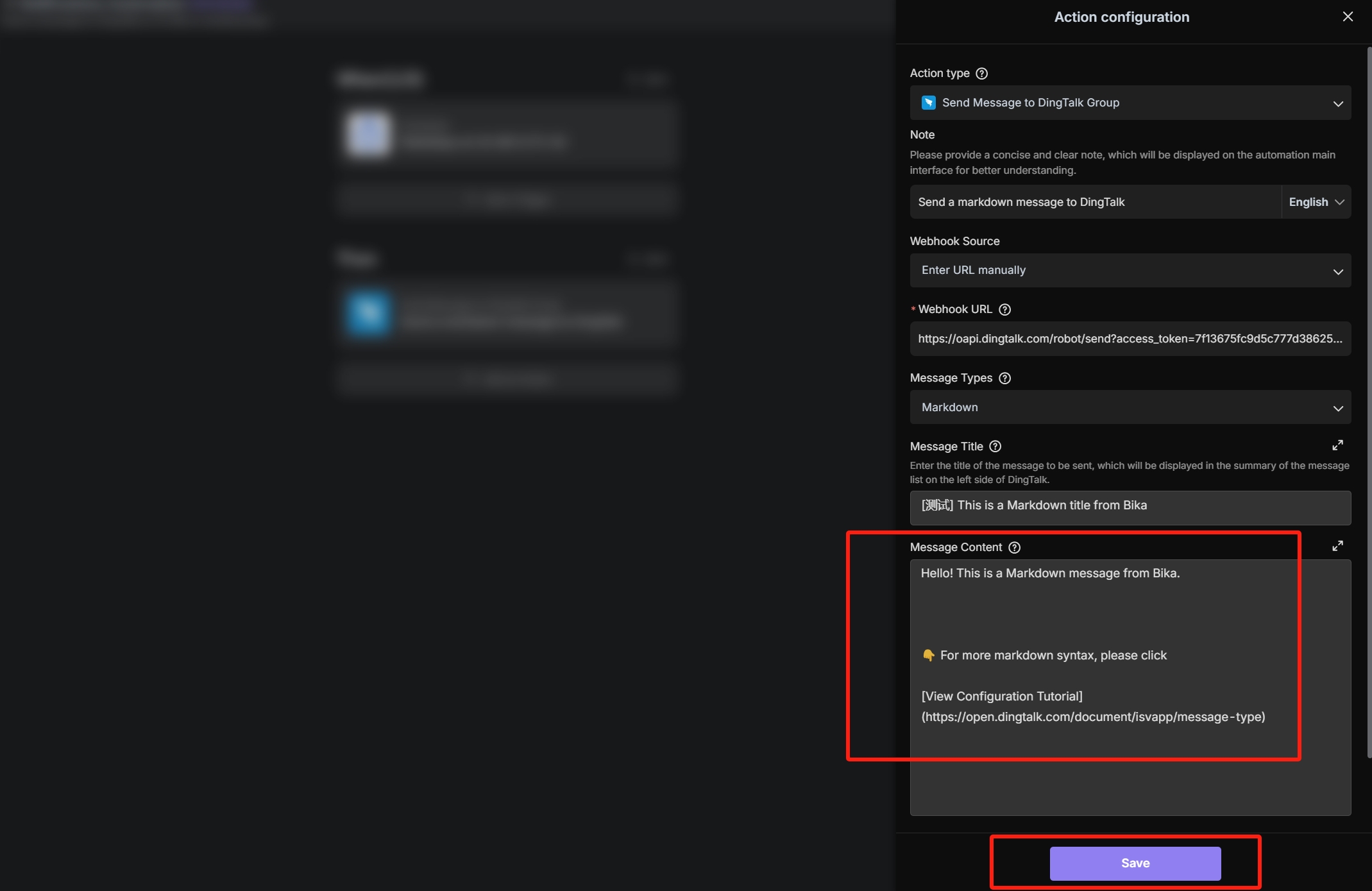
Task: Show help for Message Types
Action: (1005, 378)
